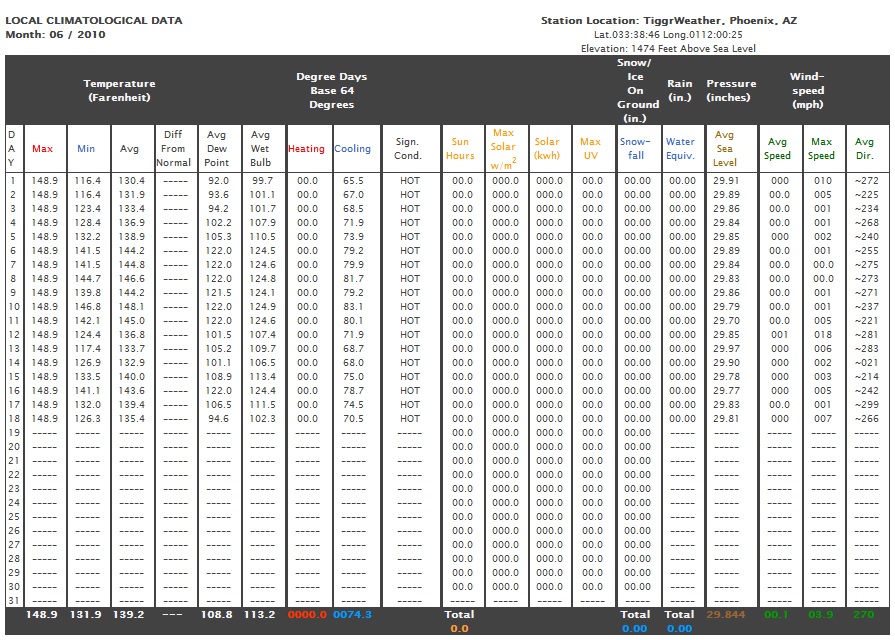Click the 'Snowfall' column header
895x640 pixels.
tap(635, 148)
